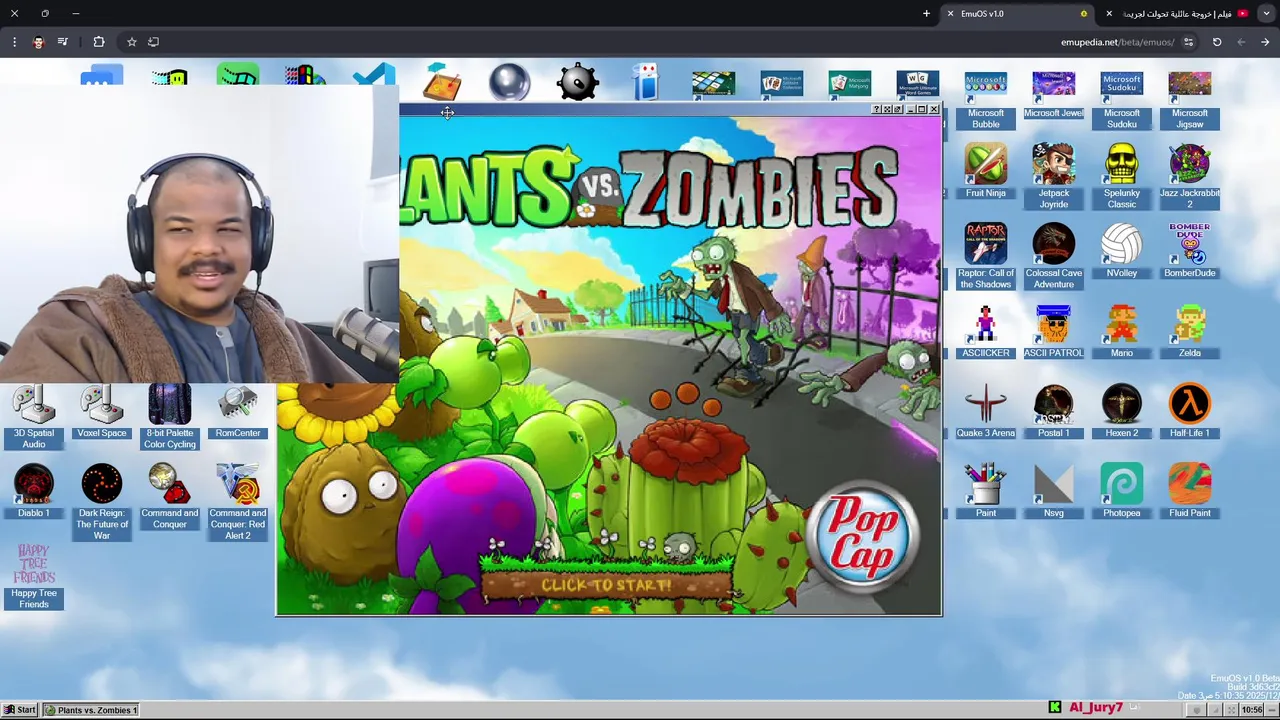Select Plants vs. Zombies 1 taskbar item
1280x720 pixels.
[x=91, y=710]
